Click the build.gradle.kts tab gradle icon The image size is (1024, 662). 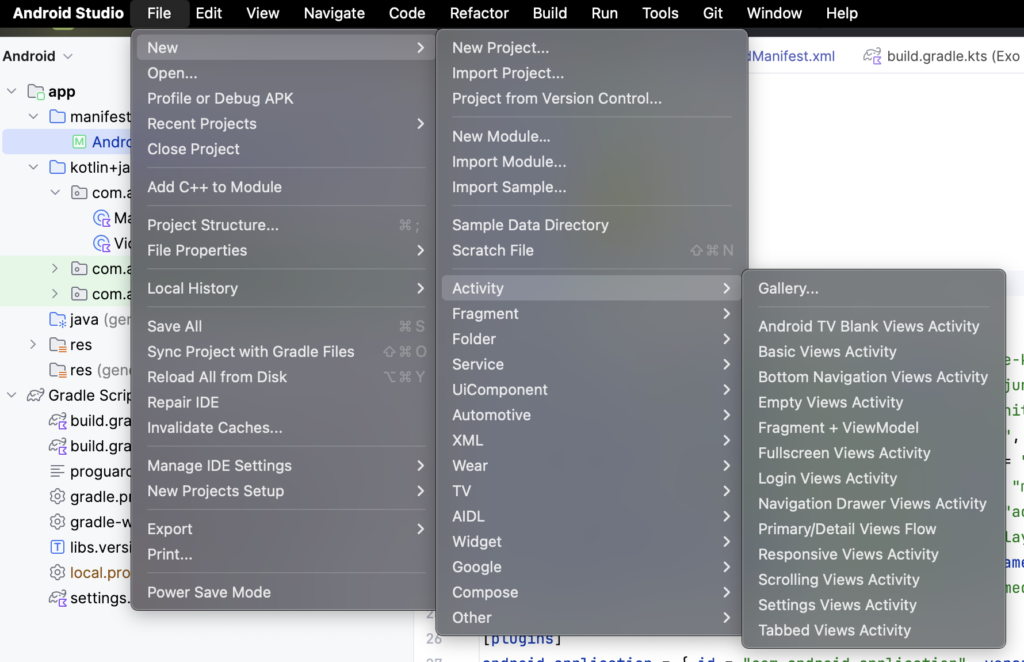coord(872,56)
